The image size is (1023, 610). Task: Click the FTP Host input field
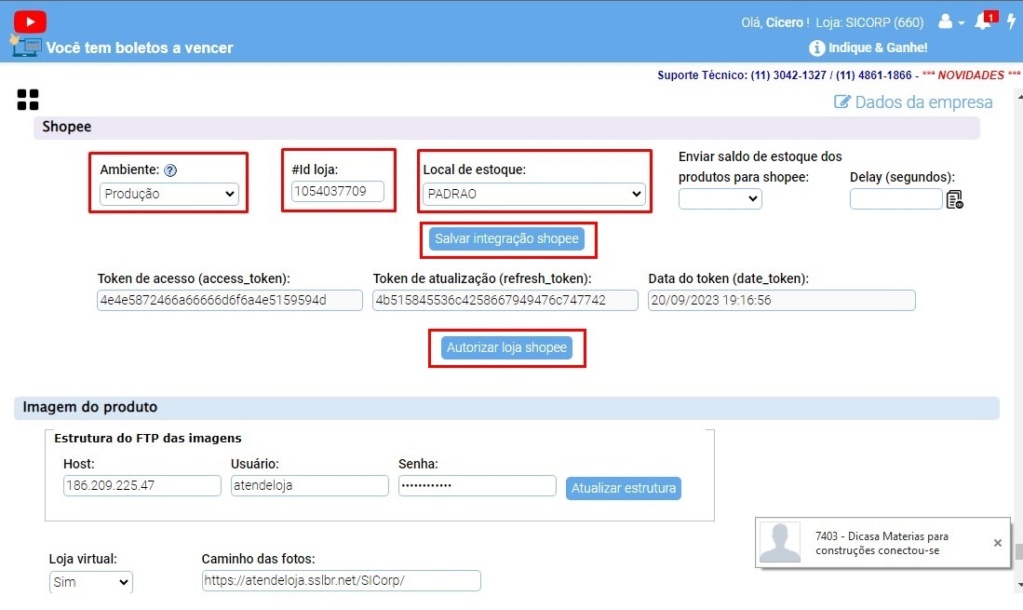(x=142, y=485)
